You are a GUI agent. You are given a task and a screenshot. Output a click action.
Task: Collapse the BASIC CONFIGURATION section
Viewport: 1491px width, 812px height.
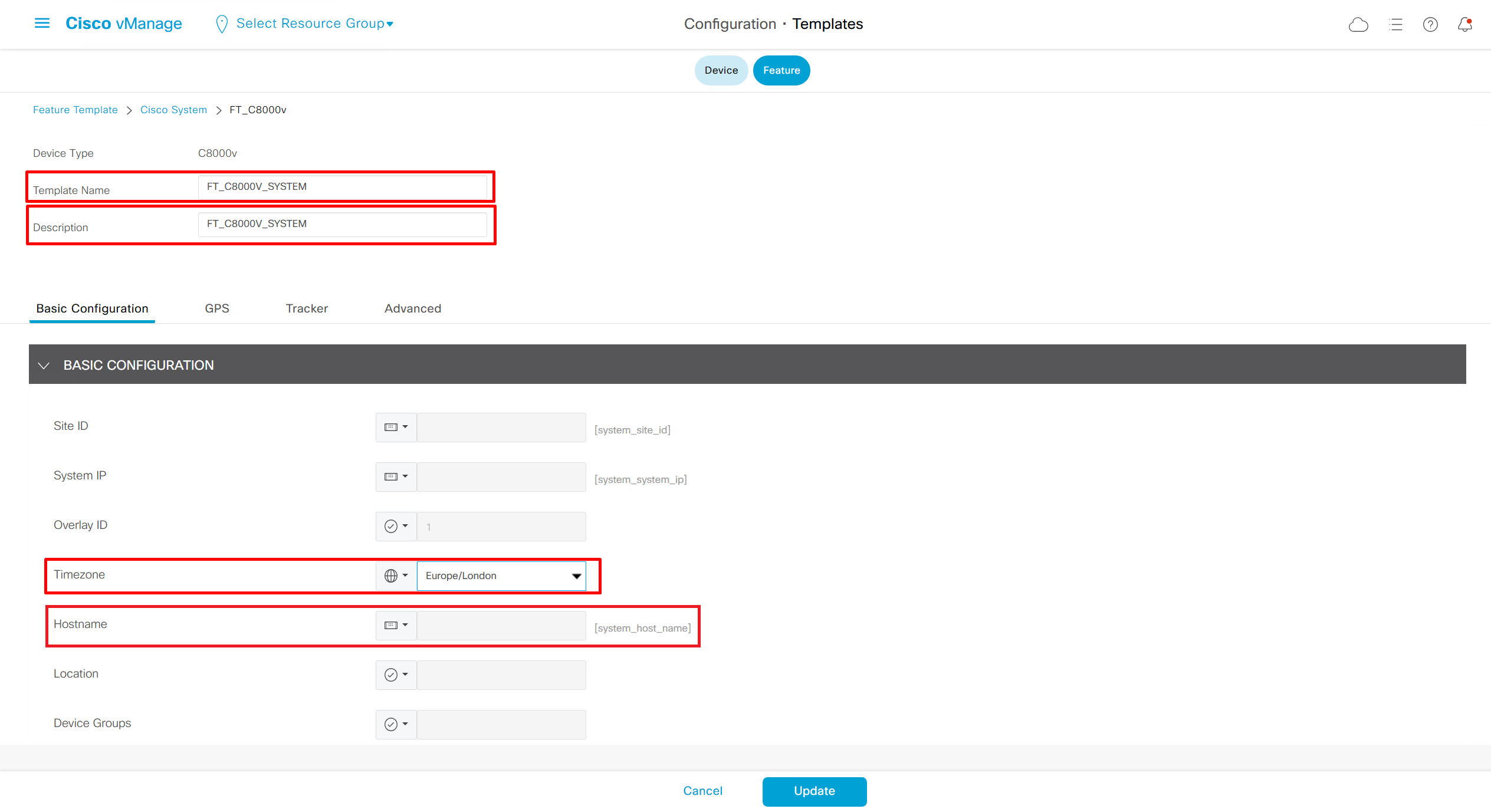pyautogui.click(x=44, y=365)
